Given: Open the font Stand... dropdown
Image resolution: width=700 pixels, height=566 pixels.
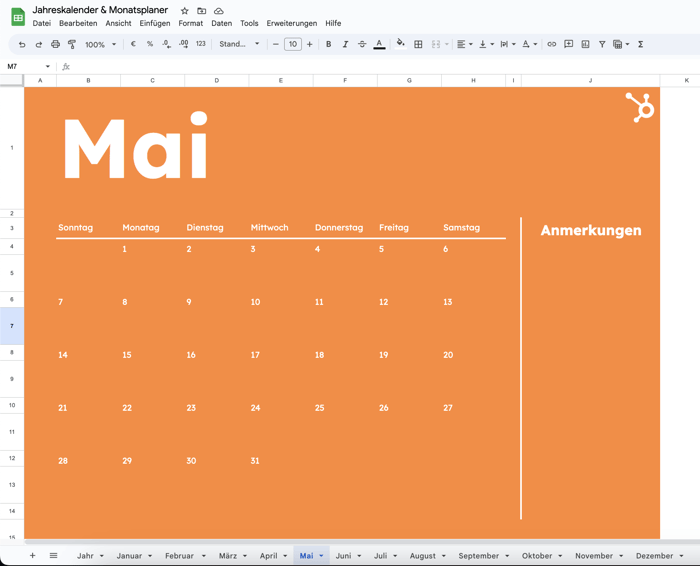Looking at the screenshot, I should [x=239, y=44].
